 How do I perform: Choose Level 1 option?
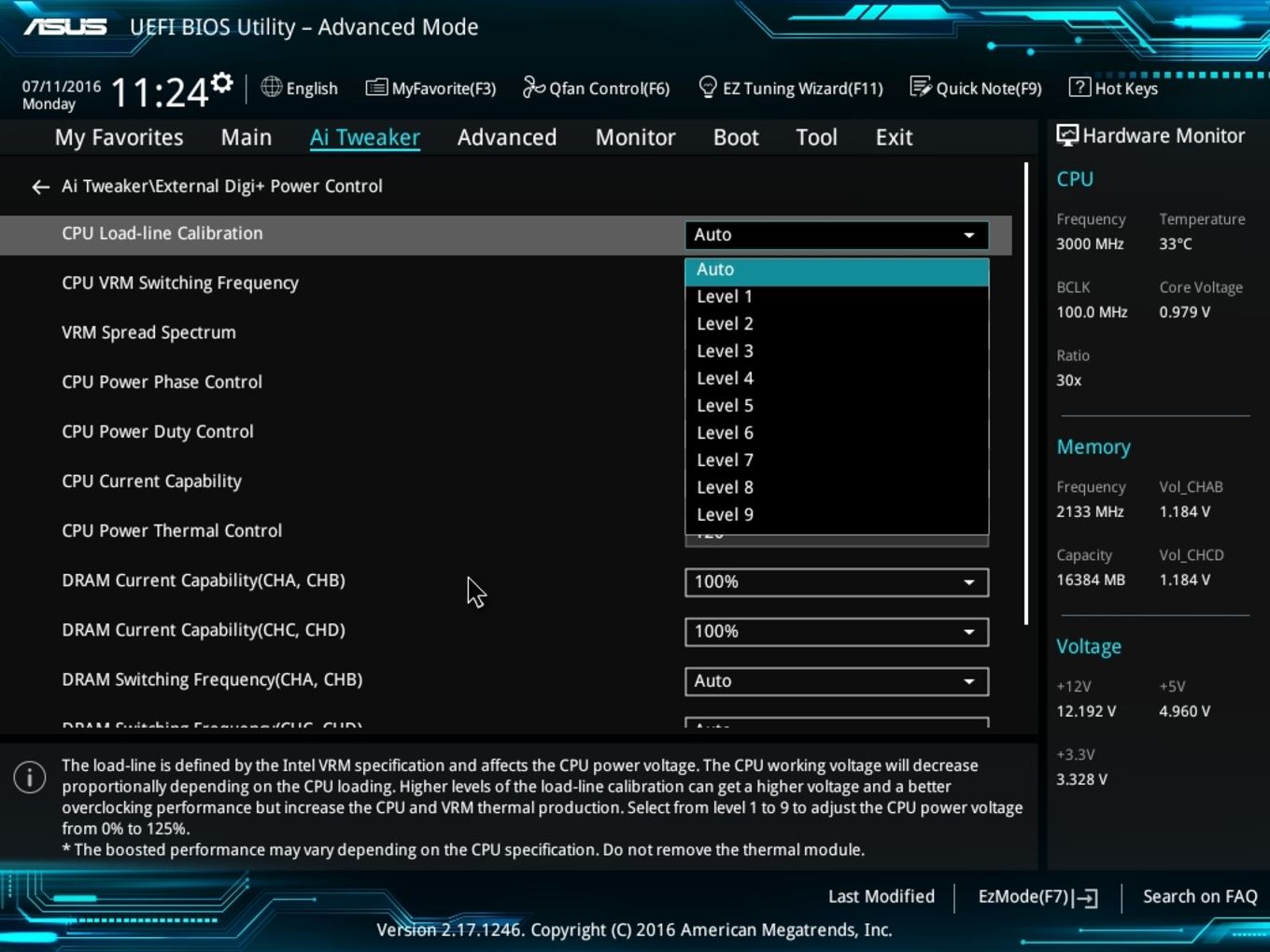click(837, 297)
